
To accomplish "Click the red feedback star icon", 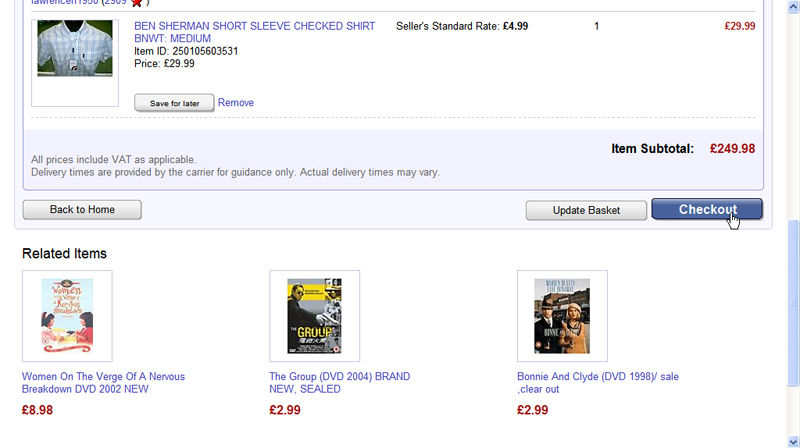I will point(136,3).
